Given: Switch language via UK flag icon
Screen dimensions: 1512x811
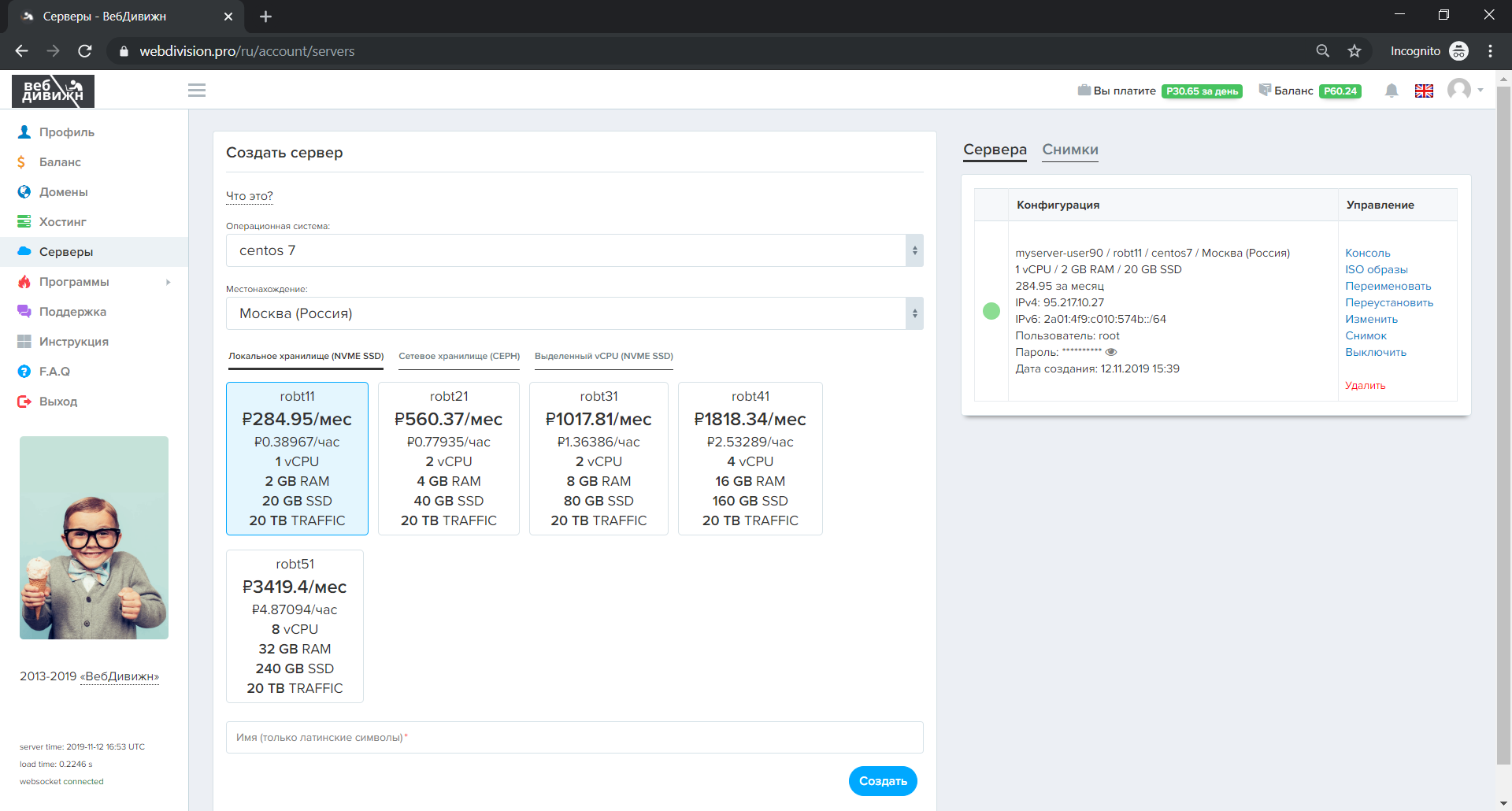Looking at the screenshot, I should click(1424, 91).
